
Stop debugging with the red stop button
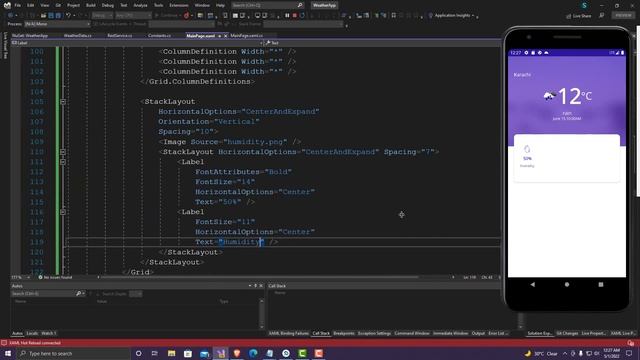coord(294,16)
